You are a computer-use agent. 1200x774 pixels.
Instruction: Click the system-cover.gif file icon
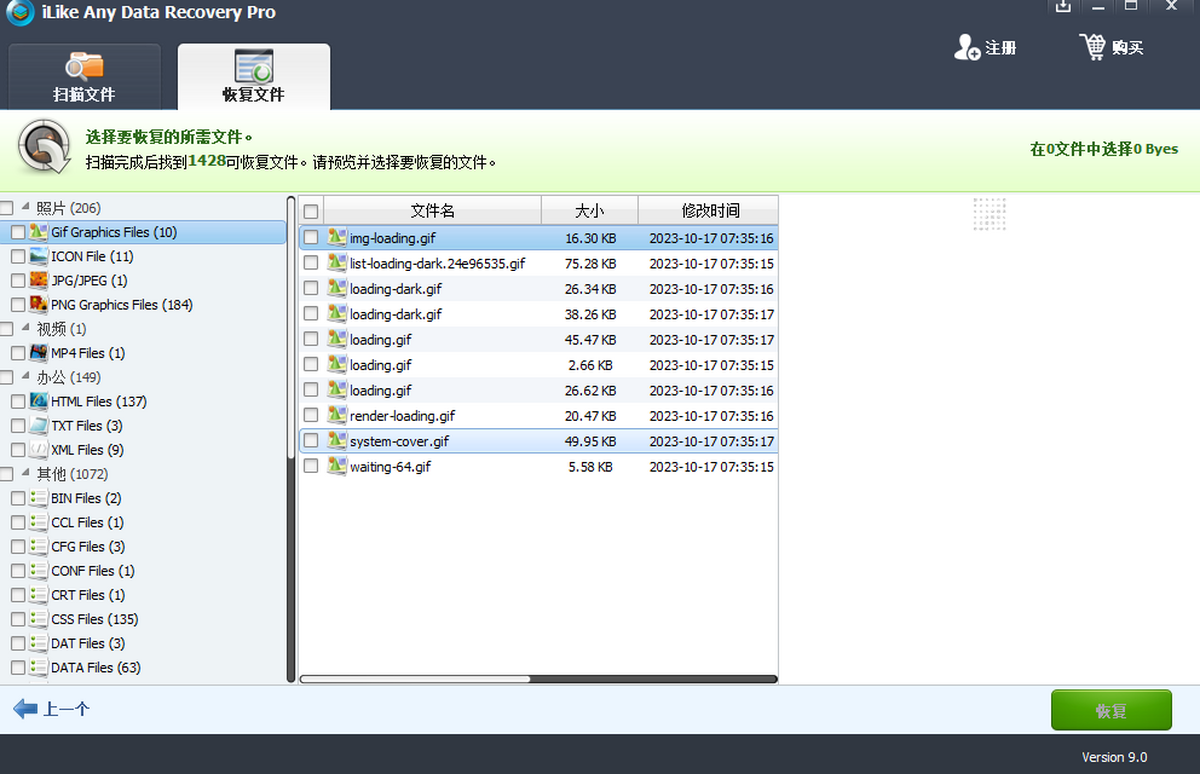[x=337, y=441]
